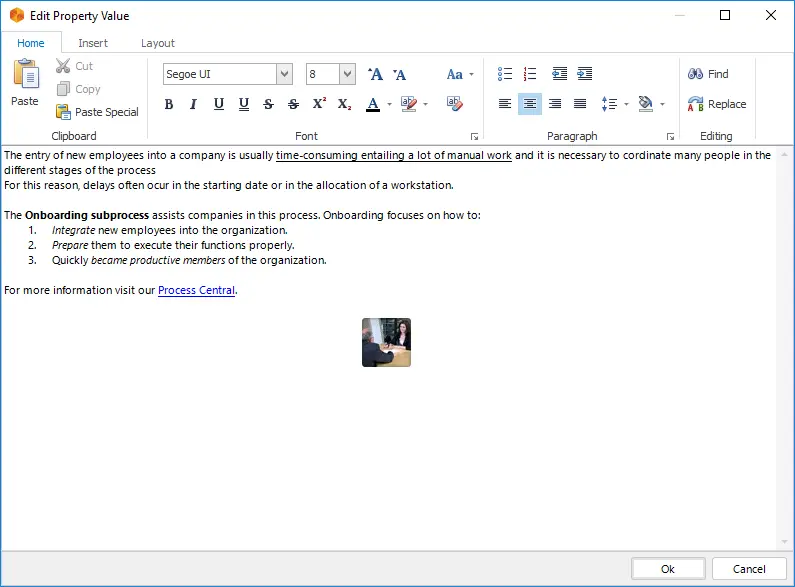Insert bulleted list
This screenshot has height=587, width=795.
click(x=504, y=74)
